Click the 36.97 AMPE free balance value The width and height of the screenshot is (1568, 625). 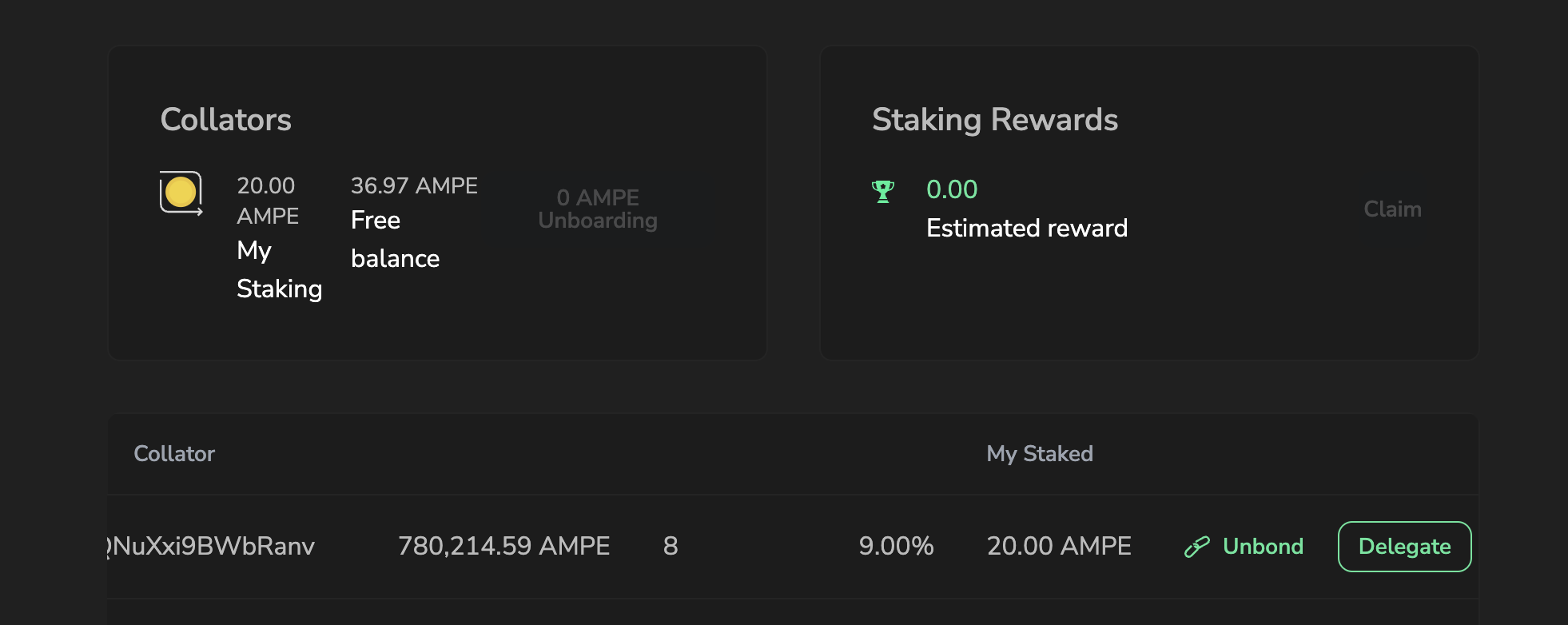(414, 185)
